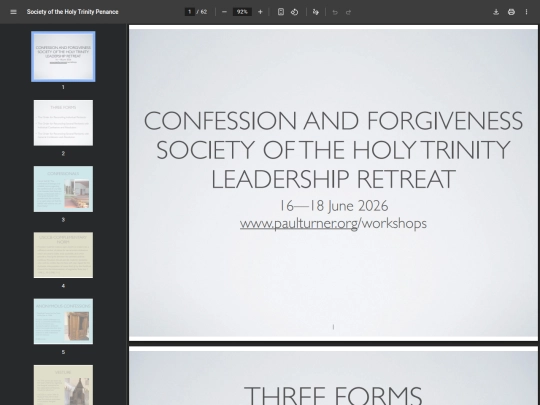Rotate the document counterclockwise
The height and width of the screenshot is (405, 540).
(294, 12)
